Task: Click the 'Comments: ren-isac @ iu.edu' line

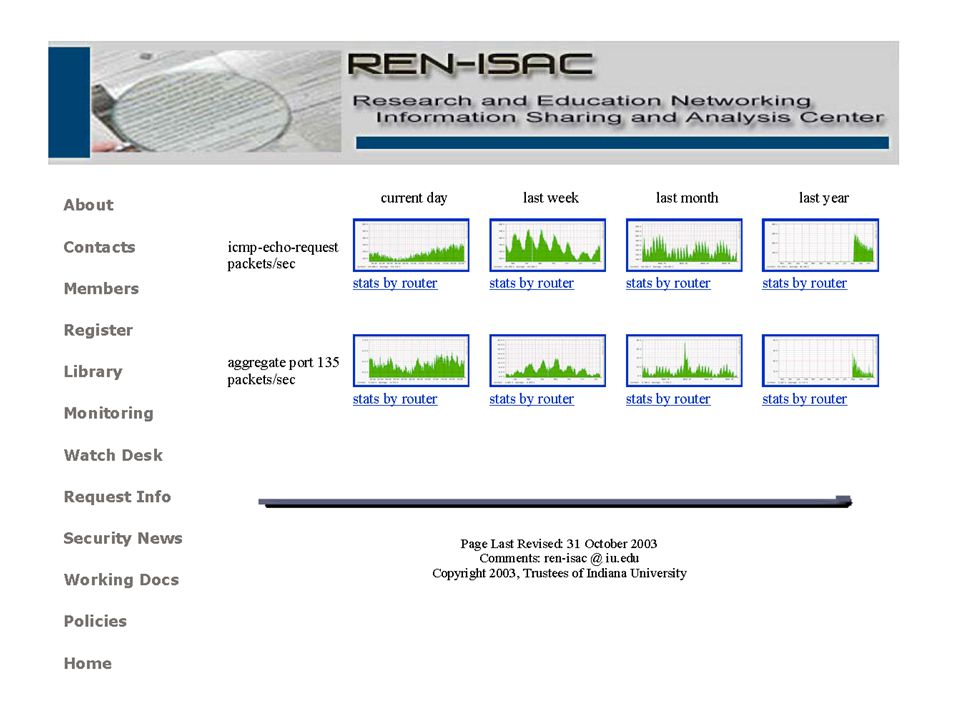Action: pyautogui.click(x=559, y=558)
